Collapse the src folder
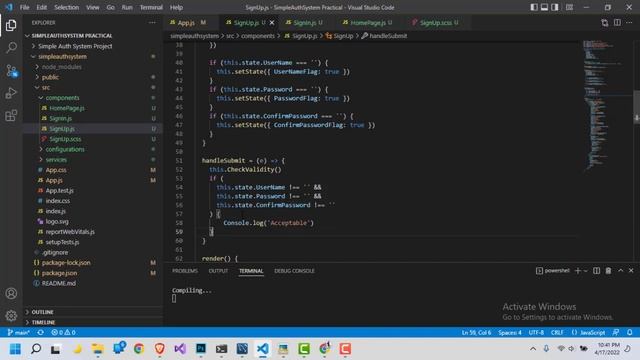Image resolution: width=640 pixels, height=360 pixels. coord(38,87)
